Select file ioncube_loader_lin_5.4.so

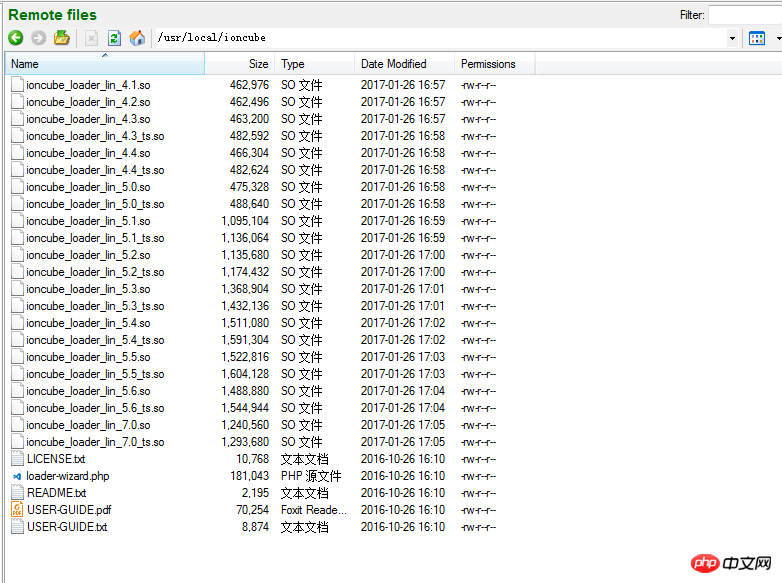(x=88, y=323)
